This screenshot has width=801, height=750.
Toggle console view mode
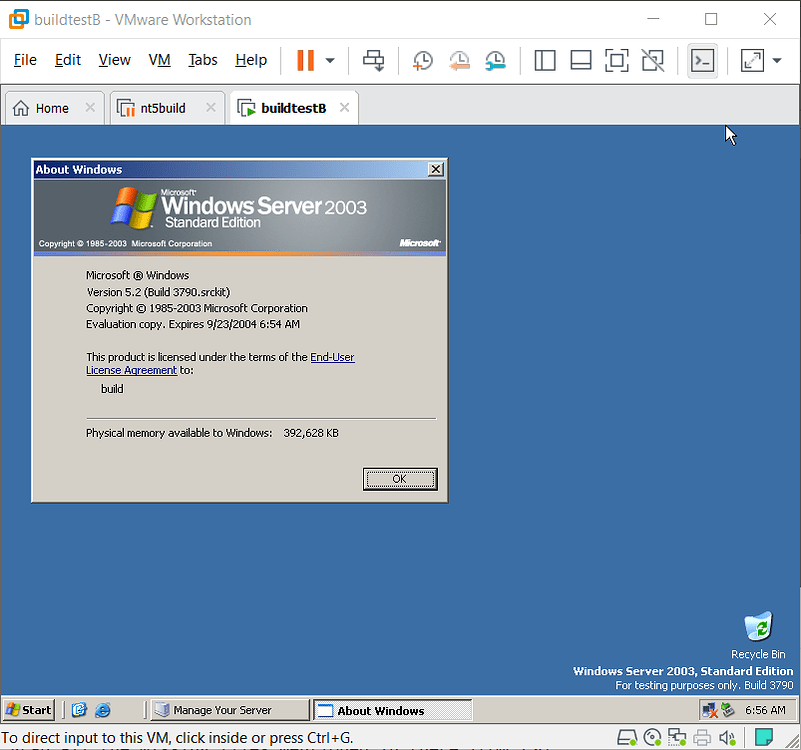pos(702,61)
